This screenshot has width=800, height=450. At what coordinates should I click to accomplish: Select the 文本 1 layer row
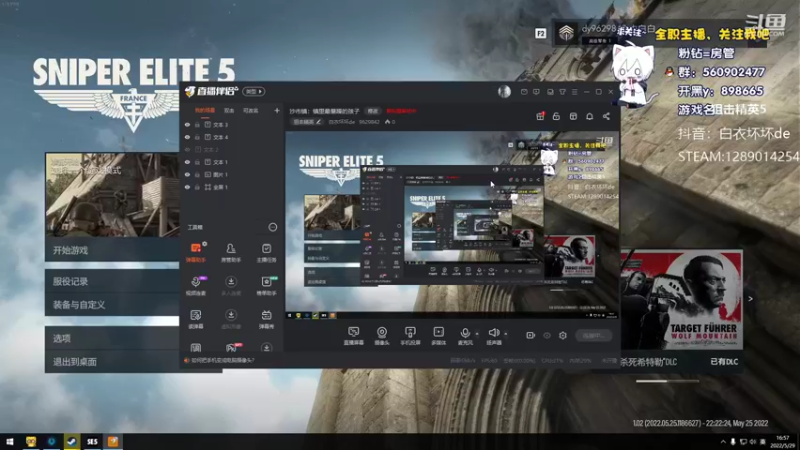tap(232, 162)
